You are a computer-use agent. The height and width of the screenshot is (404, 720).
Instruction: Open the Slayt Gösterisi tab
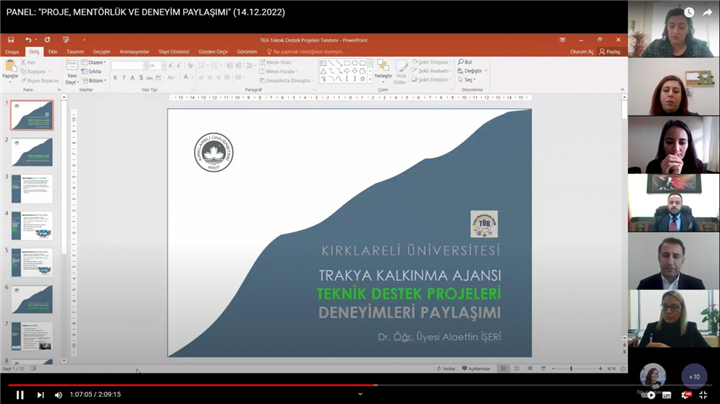pyautogui.click(x=174, y=52)
